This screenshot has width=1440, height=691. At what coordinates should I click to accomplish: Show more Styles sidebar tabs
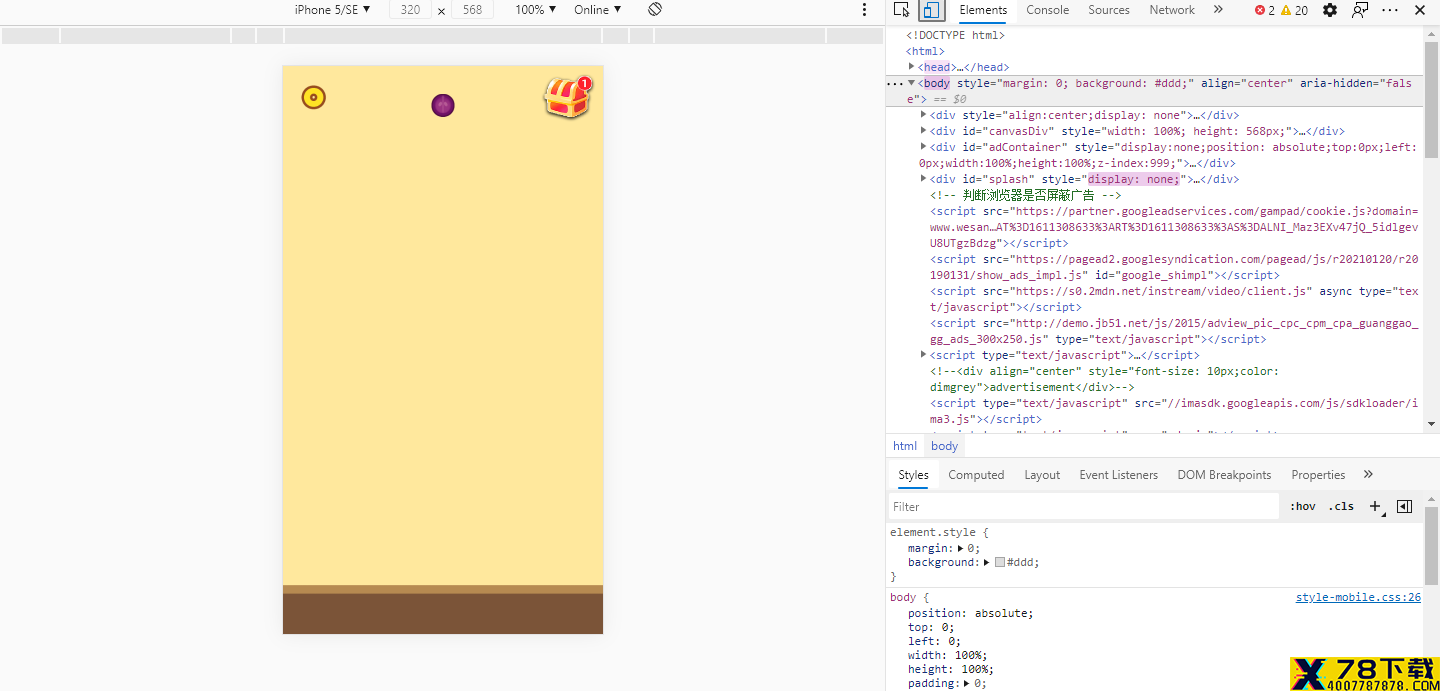click(x=1368, y=475)
